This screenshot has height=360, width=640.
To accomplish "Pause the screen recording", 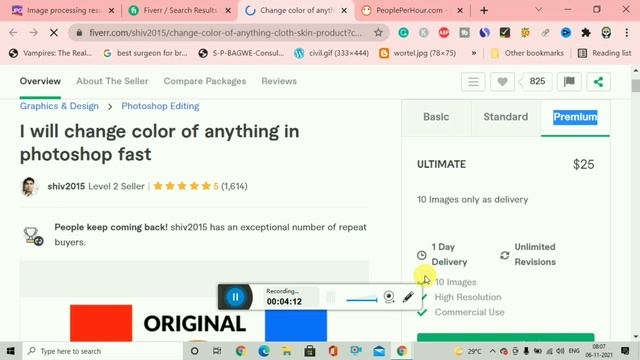I will click(x=235, y=297).
